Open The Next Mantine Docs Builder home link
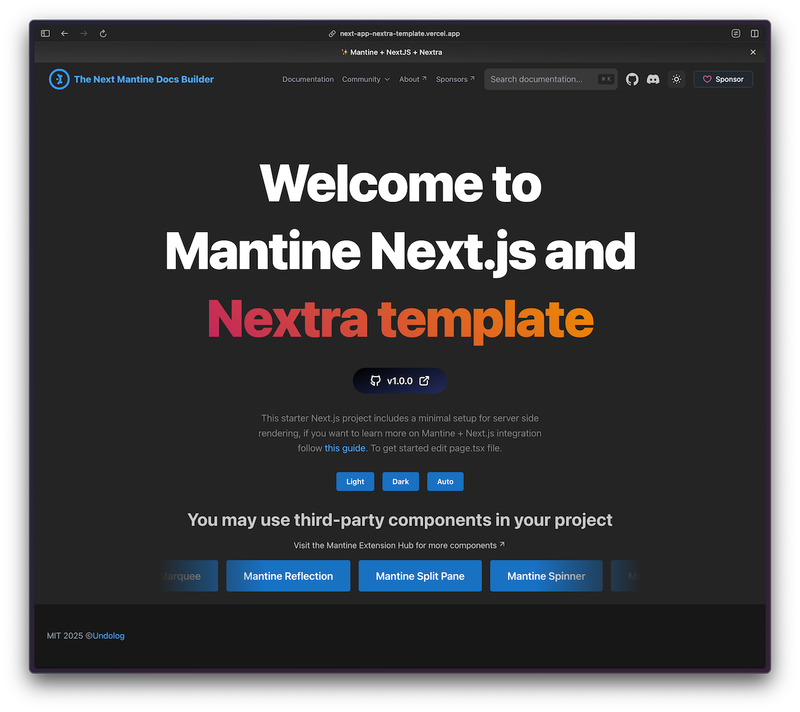The image size is (800, 712). tap(144, 79)
